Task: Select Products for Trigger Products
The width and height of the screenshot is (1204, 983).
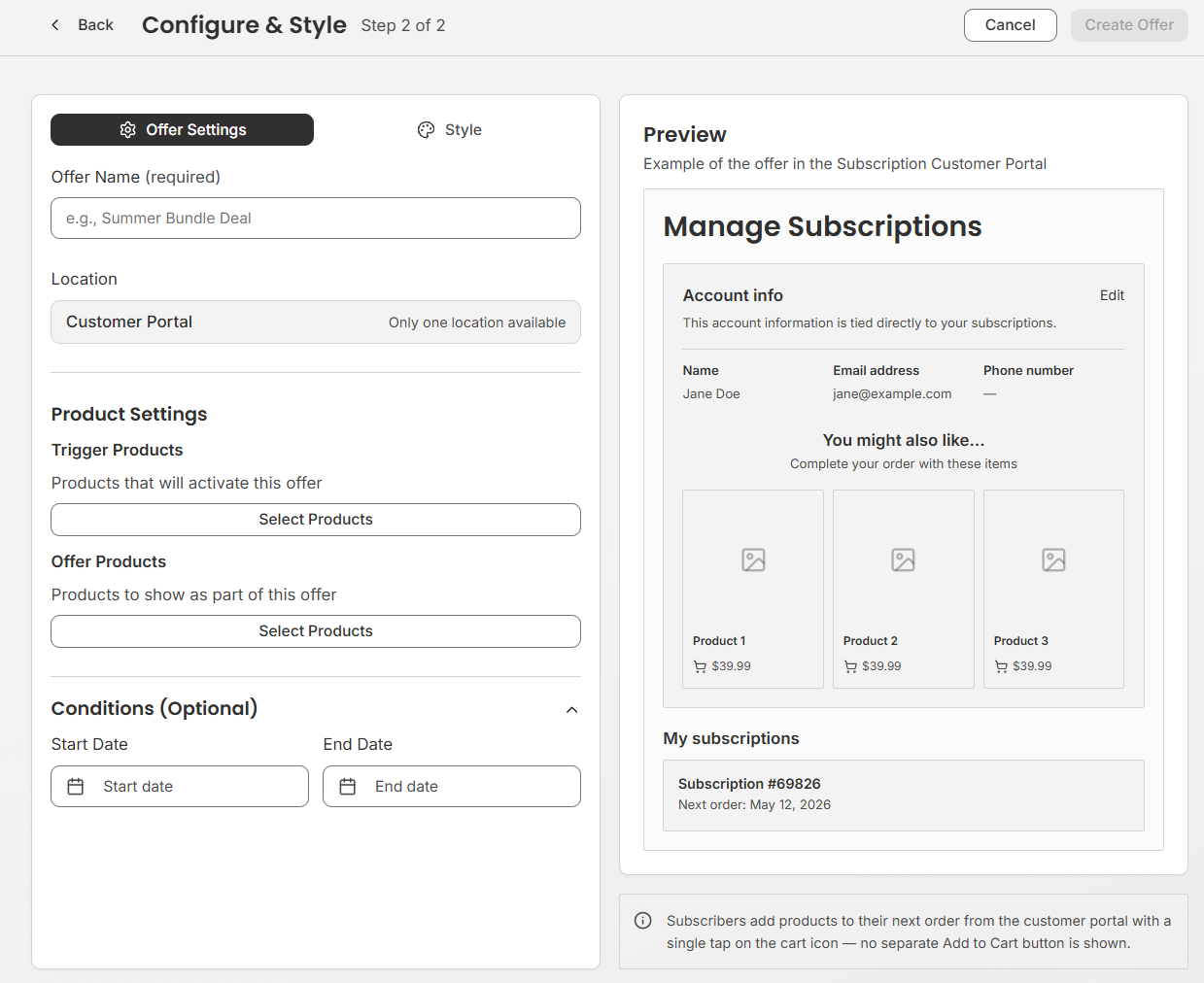Action: tap(316, 520)
